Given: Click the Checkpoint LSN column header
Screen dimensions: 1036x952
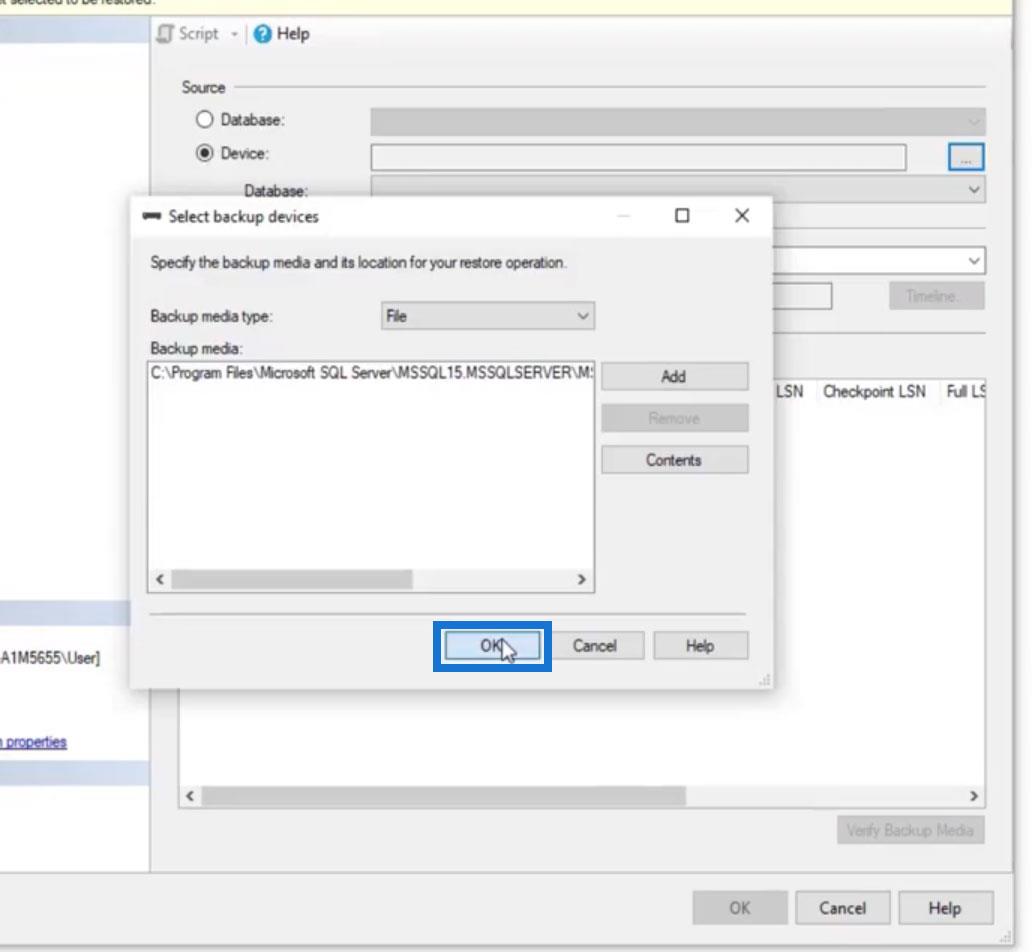Looking at the screenshot, I should (x=874, y=392).
